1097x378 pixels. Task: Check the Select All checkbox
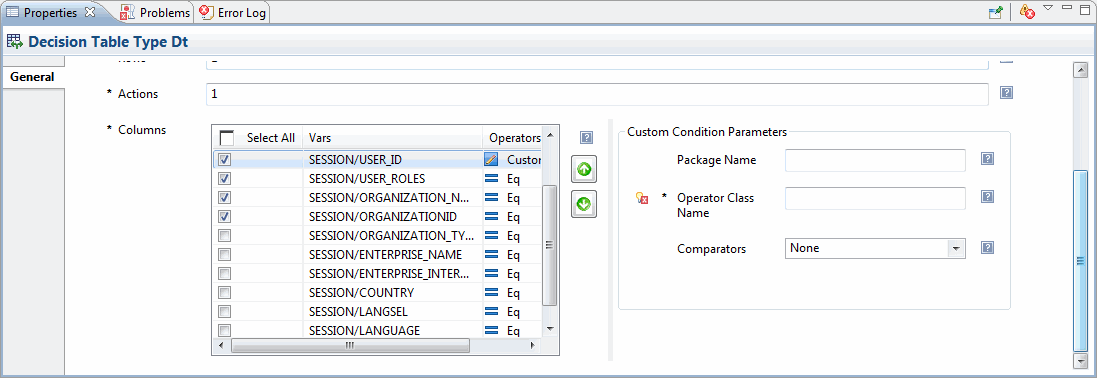pos(227,138)
